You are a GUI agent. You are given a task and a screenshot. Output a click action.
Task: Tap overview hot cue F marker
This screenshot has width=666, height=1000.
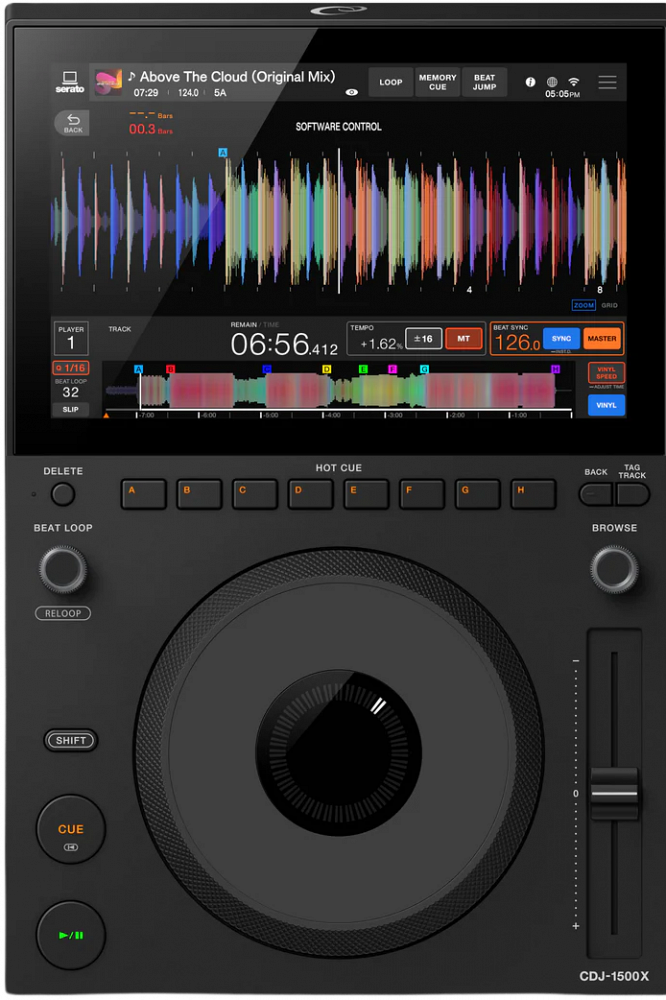click(392, 369)
